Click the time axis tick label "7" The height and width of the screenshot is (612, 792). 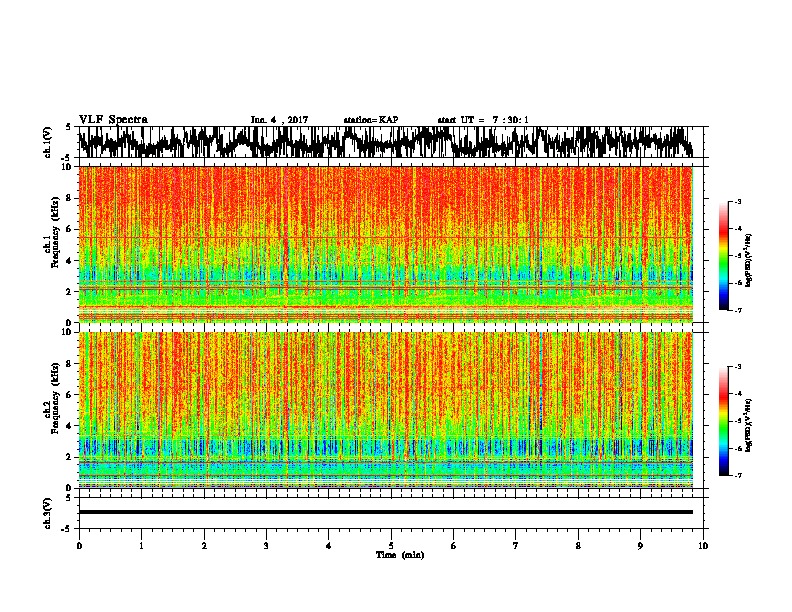[x=516, y=546]
